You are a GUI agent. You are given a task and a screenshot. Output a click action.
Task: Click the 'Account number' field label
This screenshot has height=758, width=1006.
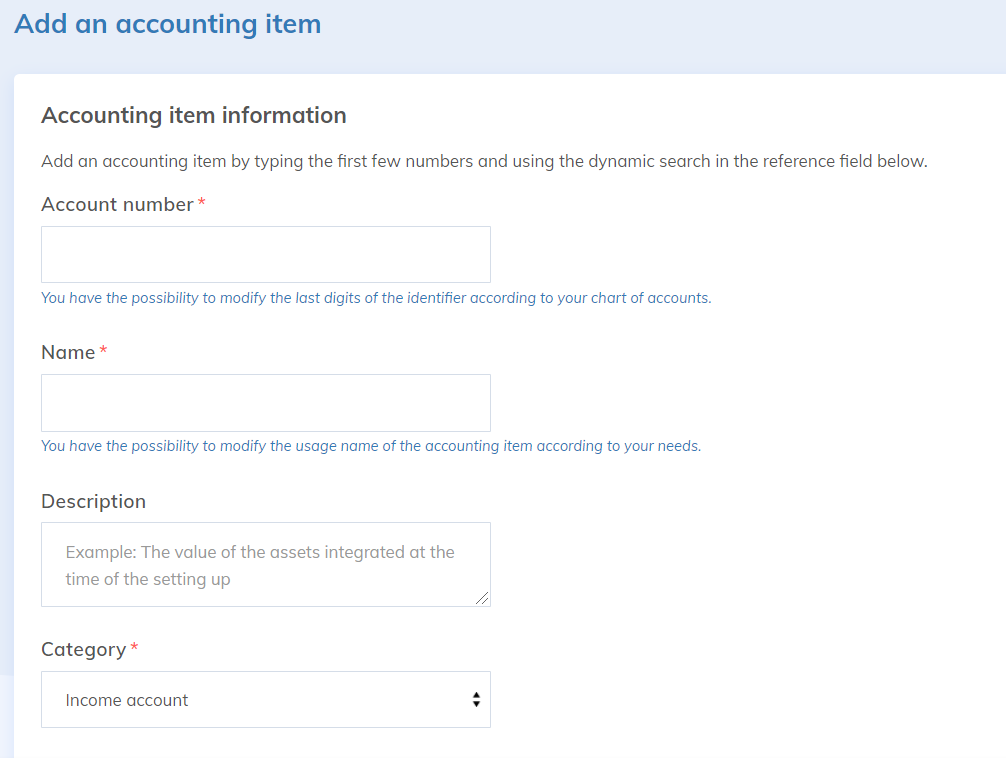(117, 204)
